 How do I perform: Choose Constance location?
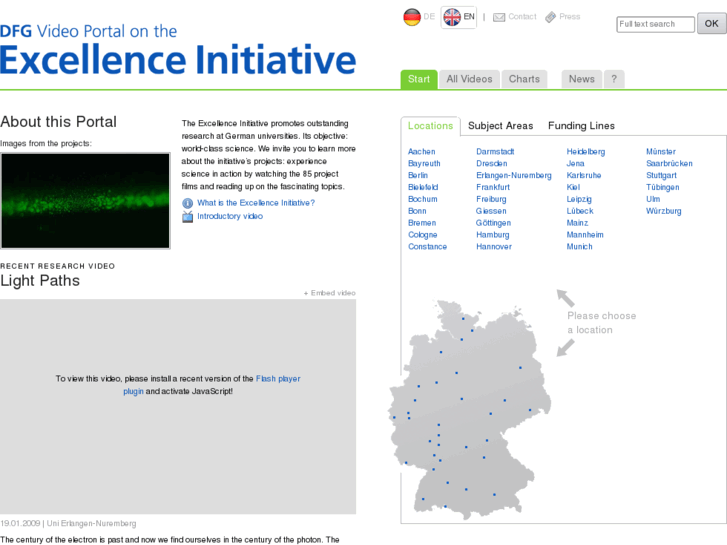pyautogui.click(x=427, y=247)
